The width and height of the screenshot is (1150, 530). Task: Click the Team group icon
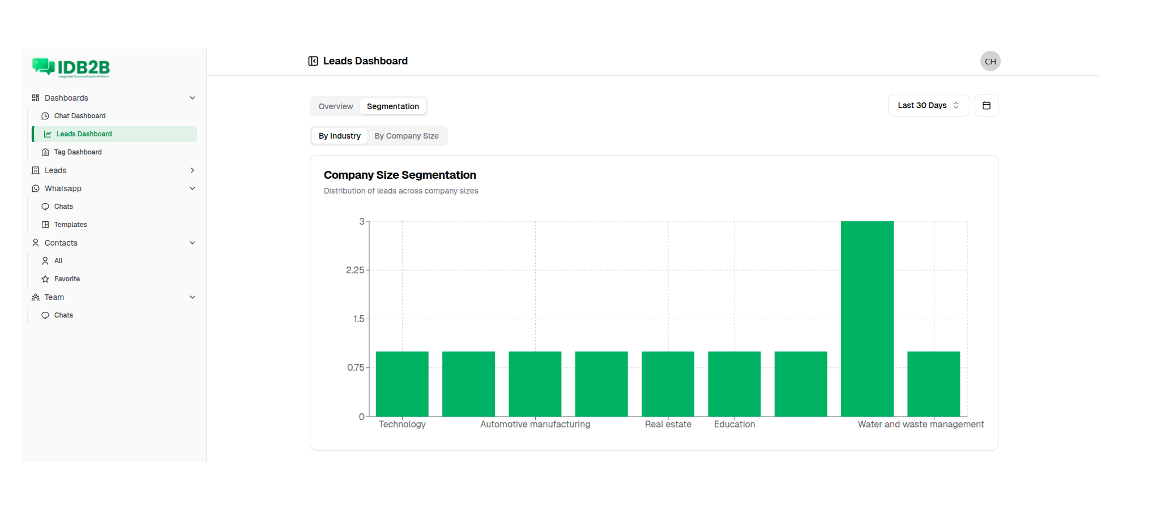(35, 297)
